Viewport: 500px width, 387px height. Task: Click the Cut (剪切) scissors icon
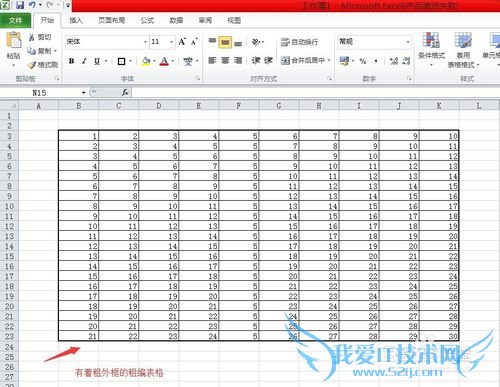(32, 37)
